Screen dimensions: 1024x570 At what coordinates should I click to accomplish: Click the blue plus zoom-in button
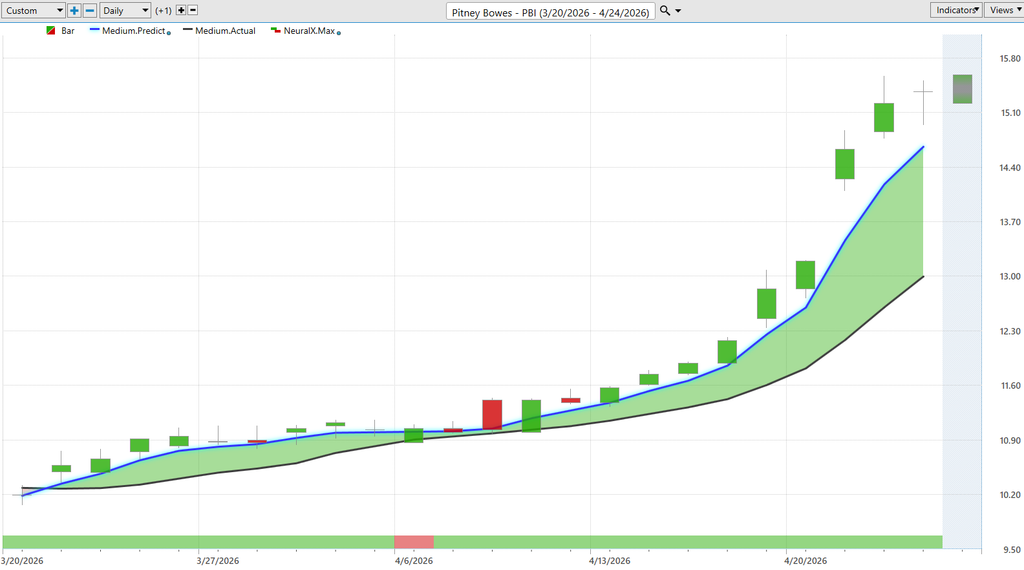click(x=74, y=10)
